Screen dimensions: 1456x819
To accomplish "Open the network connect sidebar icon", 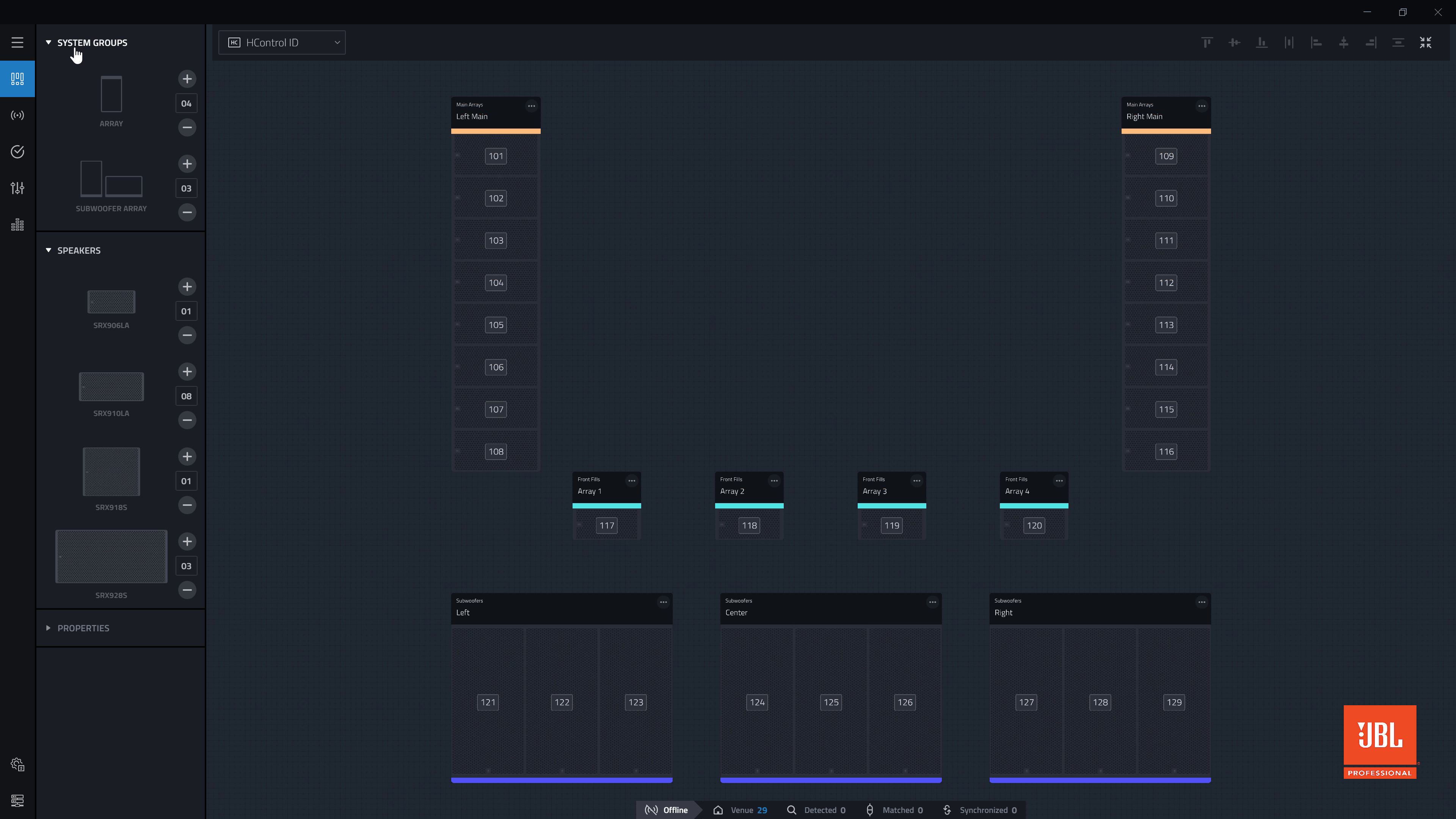I will click(17, 115).
